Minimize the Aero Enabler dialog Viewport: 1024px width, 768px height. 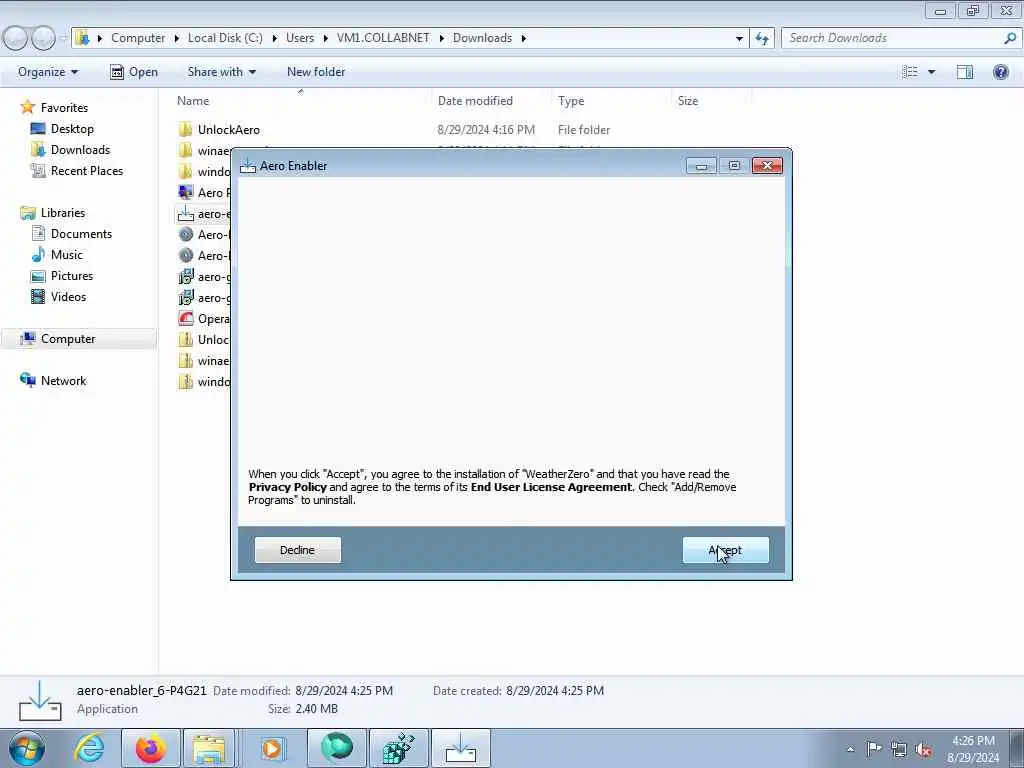click(701, 166)
